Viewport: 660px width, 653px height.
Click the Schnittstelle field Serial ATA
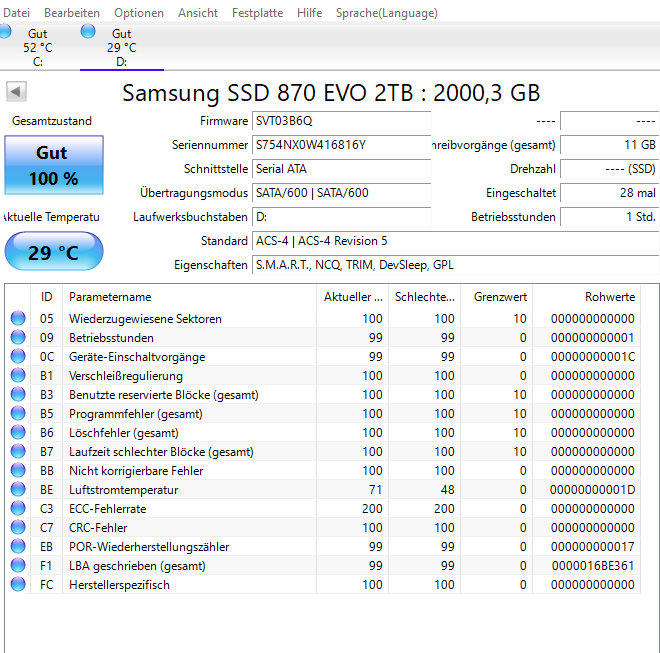pyautogui.click(x=341, y=169)
